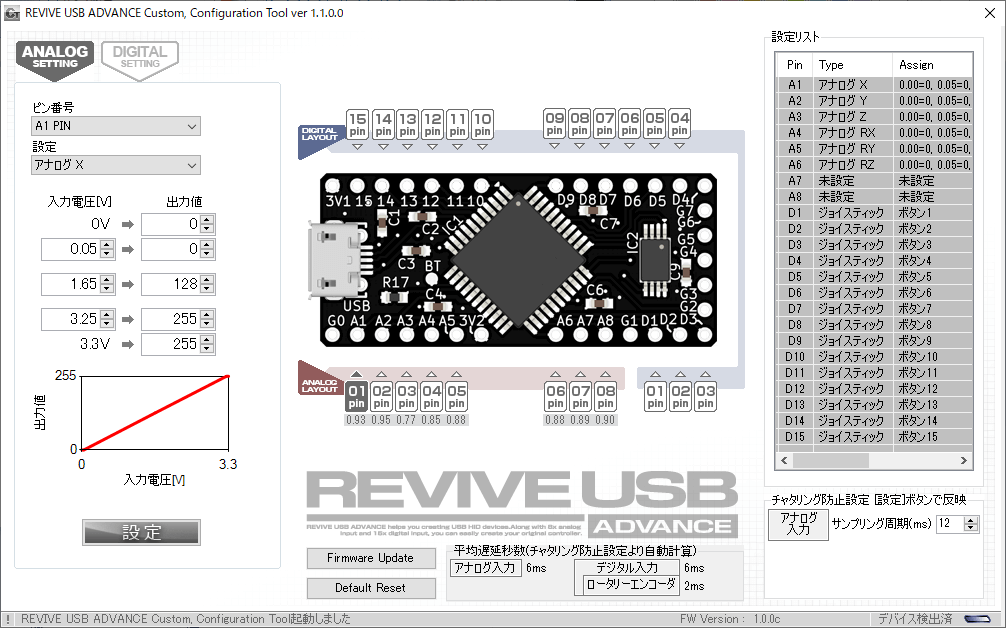Select digital layout pin 08 icon
This screenshot has height=628, width=1006.
point(579,124)
